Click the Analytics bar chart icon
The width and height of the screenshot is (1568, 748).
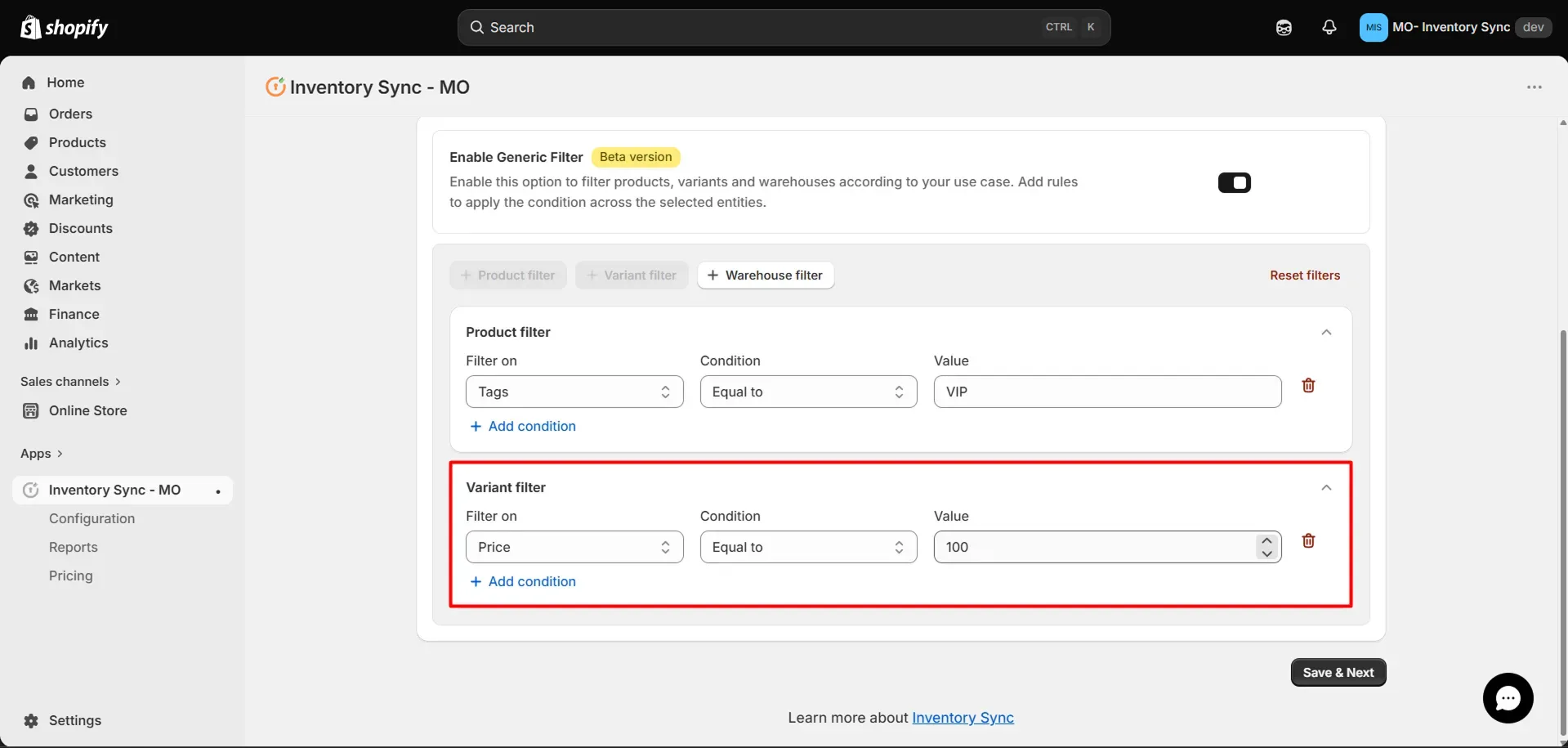click(31, 343)
